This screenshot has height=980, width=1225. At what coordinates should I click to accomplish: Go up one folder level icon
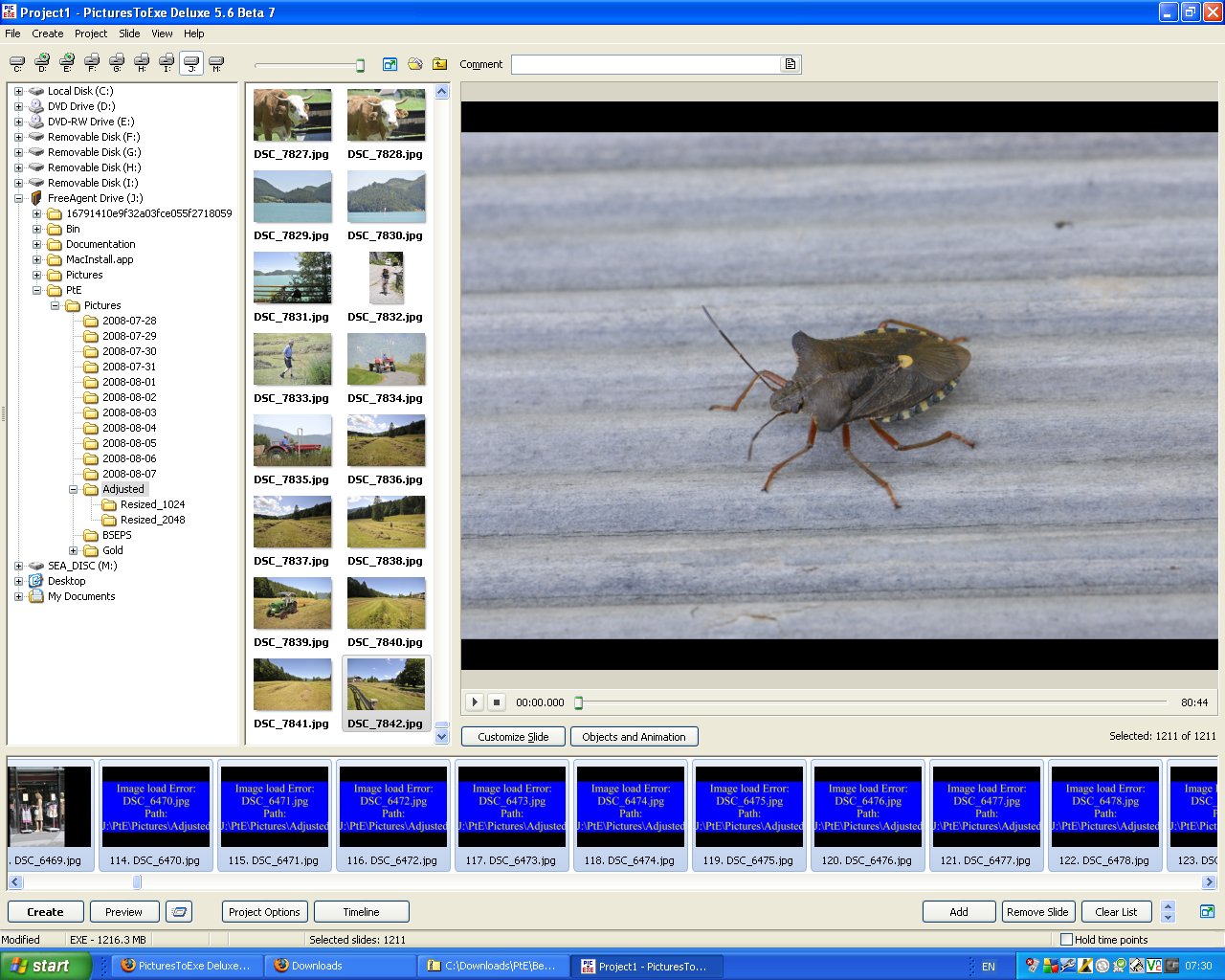tap(439, 64)
